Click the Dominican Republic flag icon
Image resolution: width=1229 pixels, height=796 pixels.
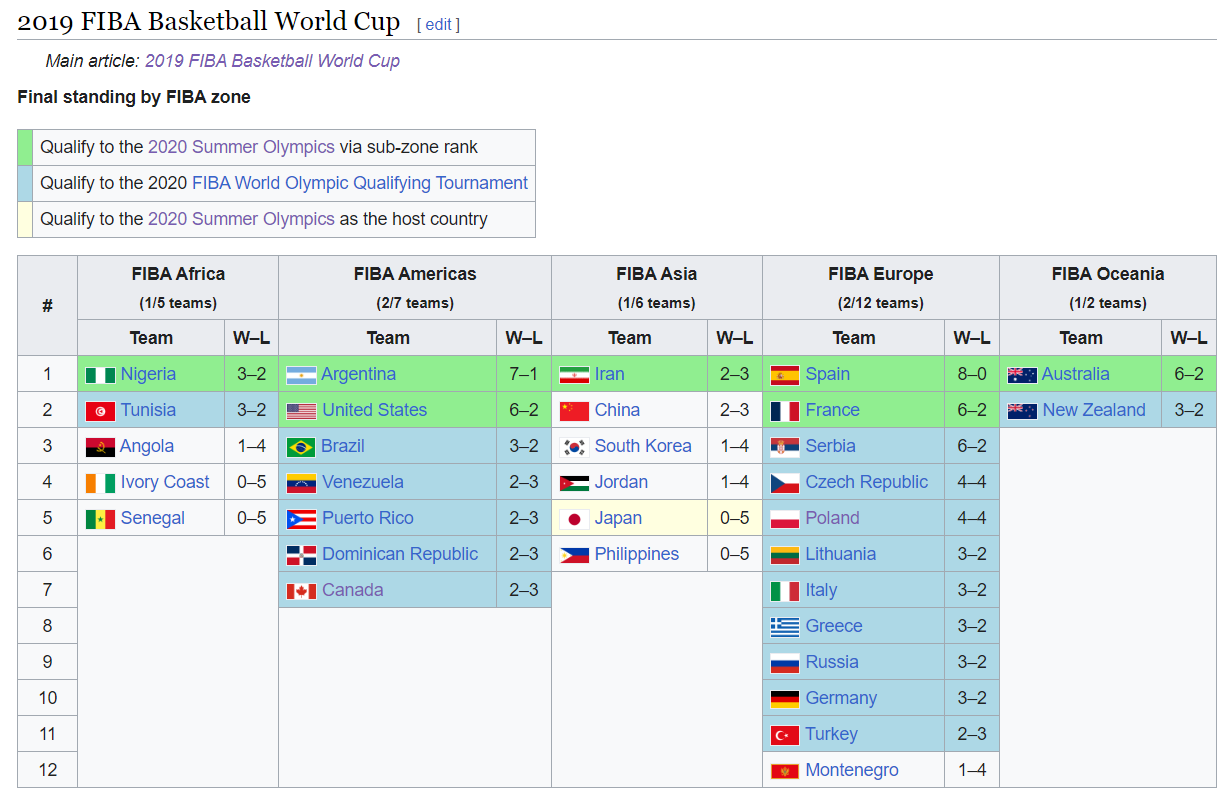point(301,555)
